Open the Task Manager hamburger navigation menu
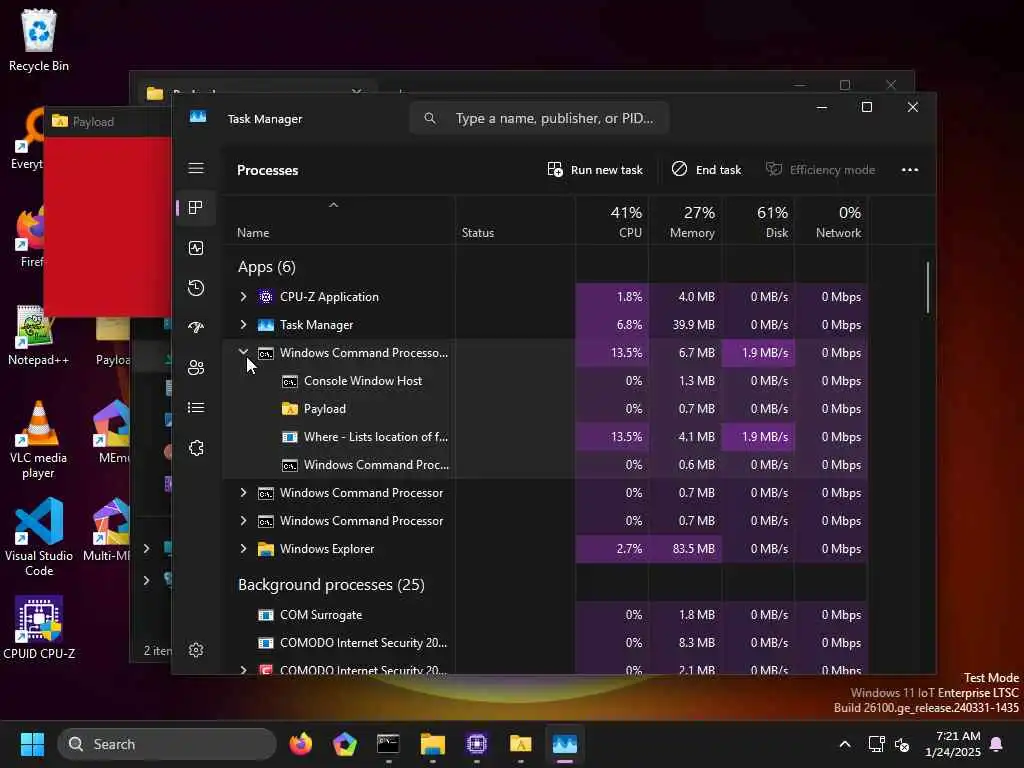The width and height of the screenshot is (1024, 768). point(196,168)
